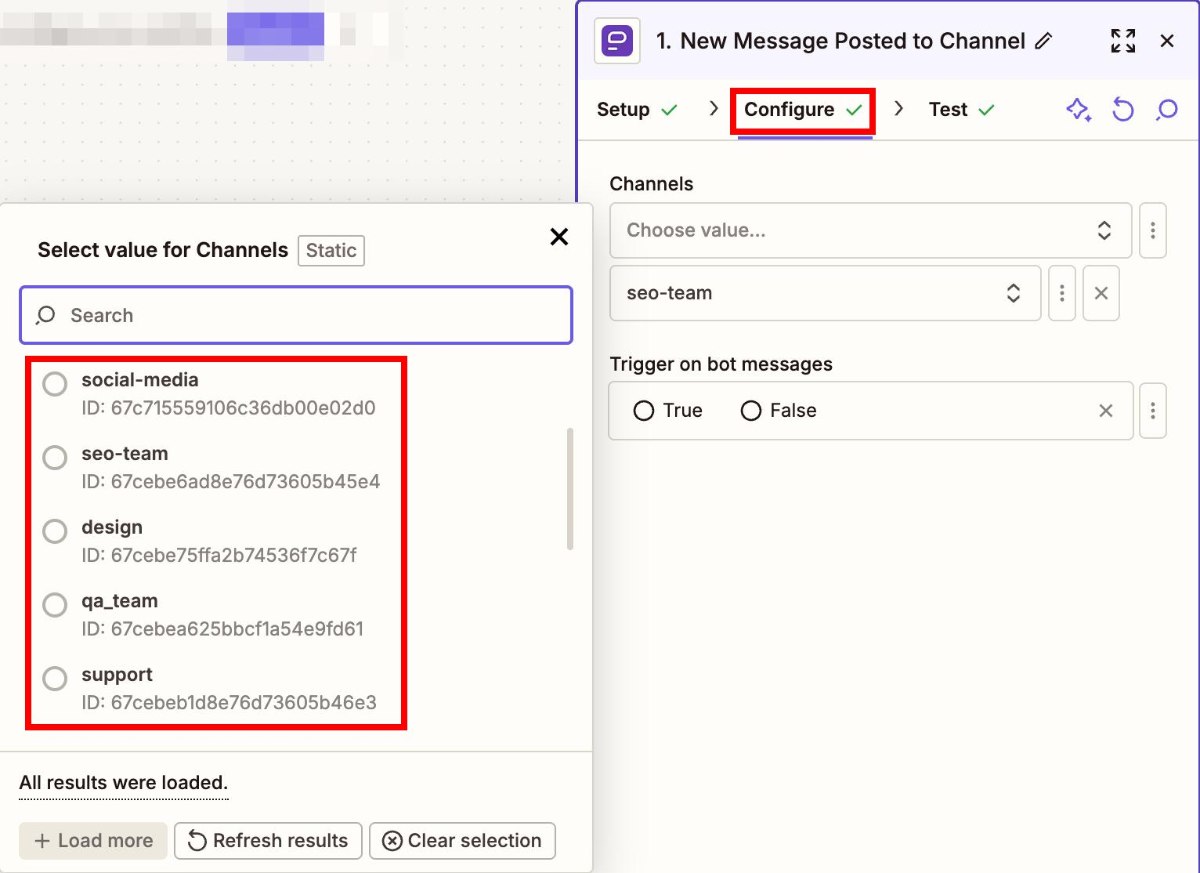Choose the qa_team channel radio button
This screenshot has height=873, width=1200.
(55, 605)
